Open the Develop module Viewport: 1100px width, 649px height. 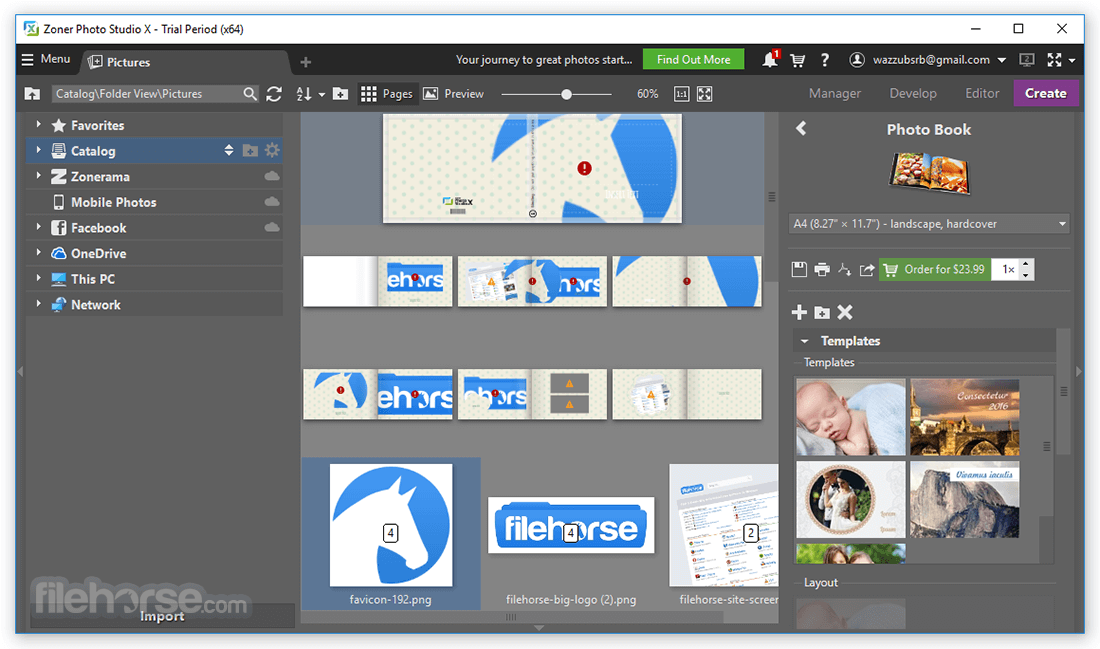coord(913,93)
